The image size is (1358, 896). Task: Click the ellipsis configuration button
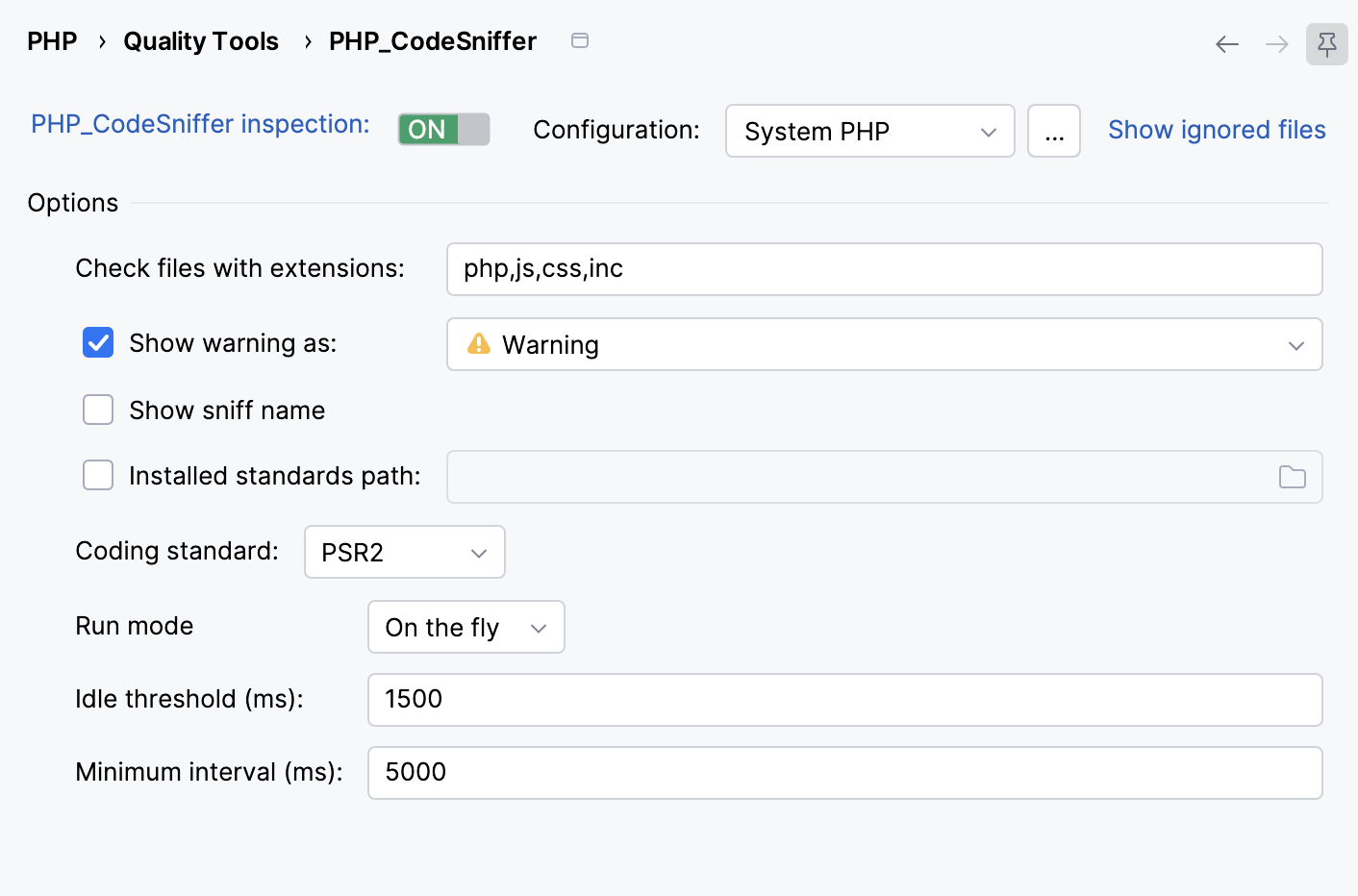click(x=1054, y=131)
